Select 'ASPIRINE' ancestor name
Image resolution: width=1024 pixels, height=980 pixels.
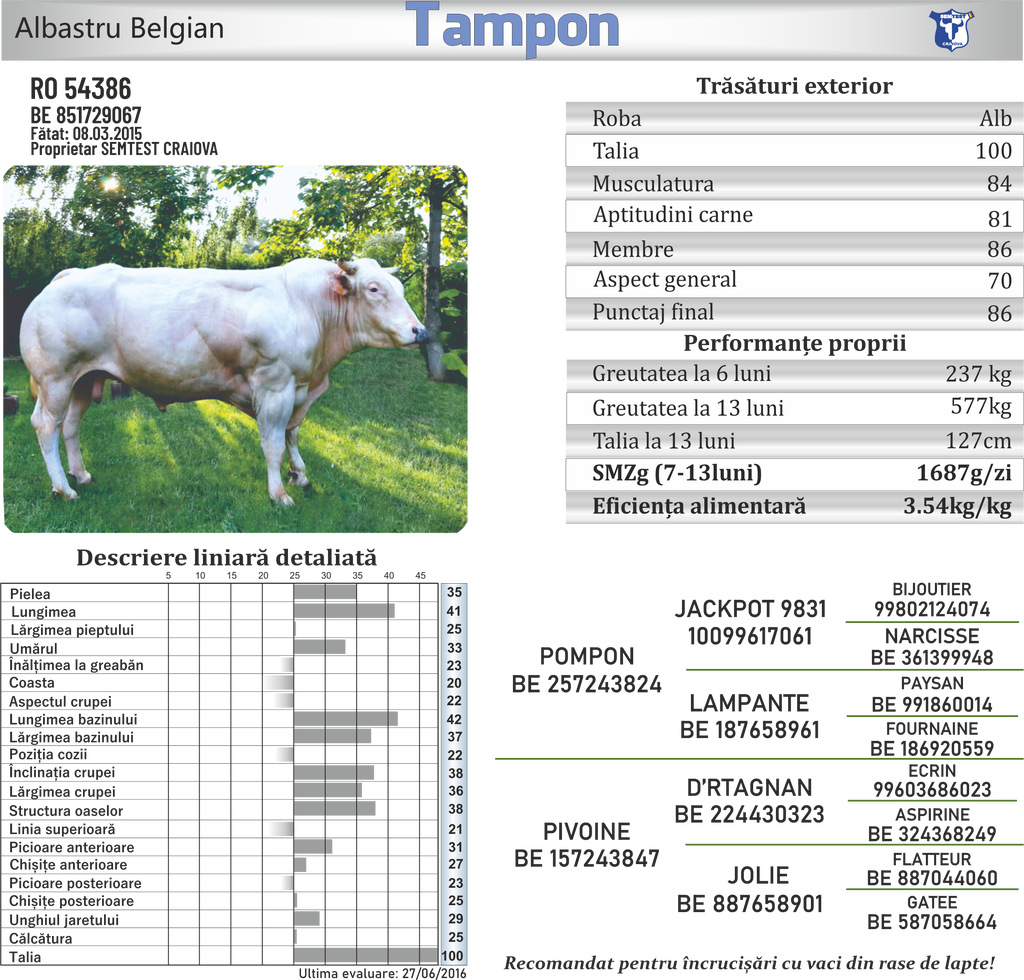(932, 815)
